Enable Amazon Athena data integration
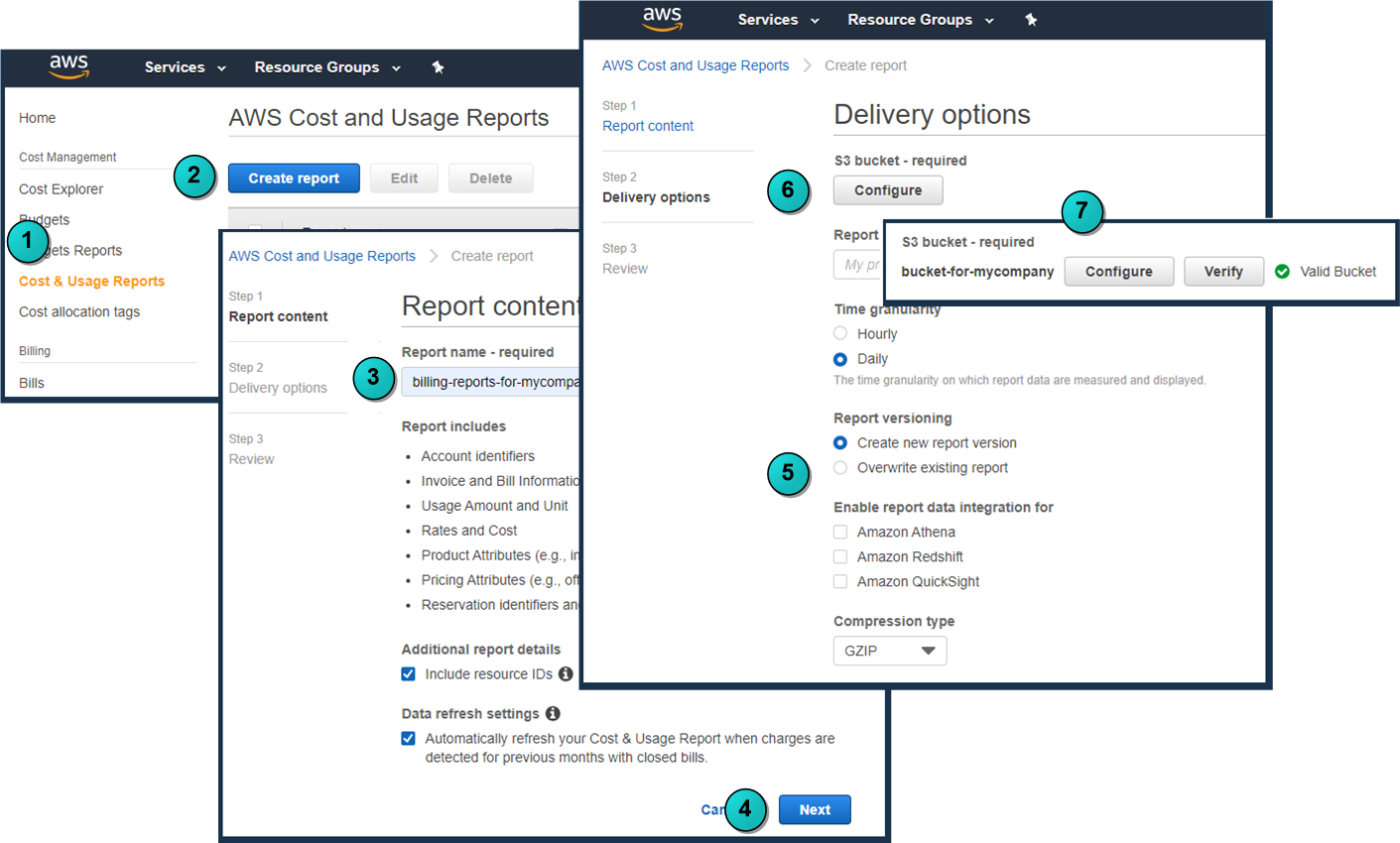Viewport: 1400px width, 843px height. (840, 533)
